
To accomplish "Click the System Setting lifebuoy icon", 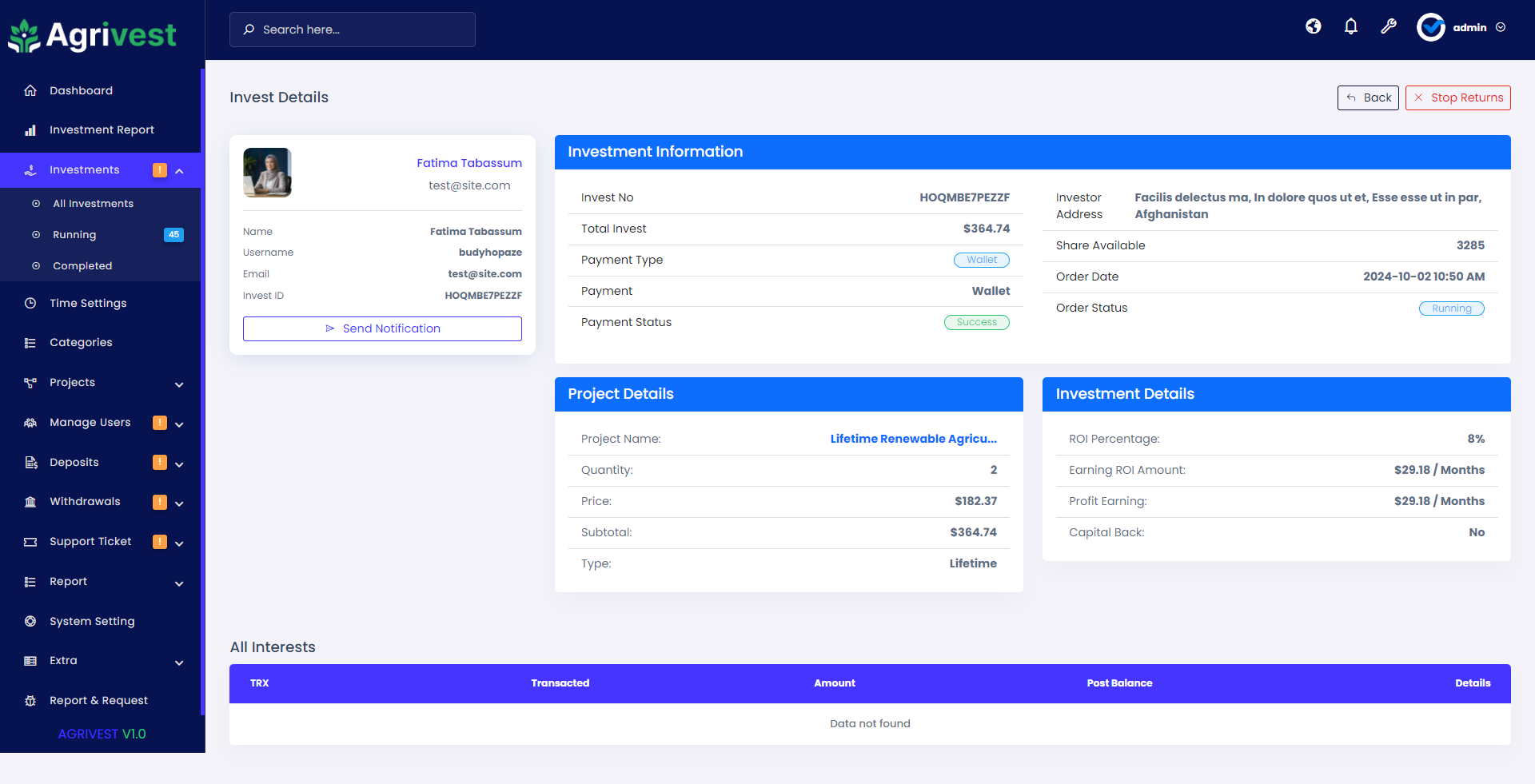I will pyautogui.click(x=30, y=621).
